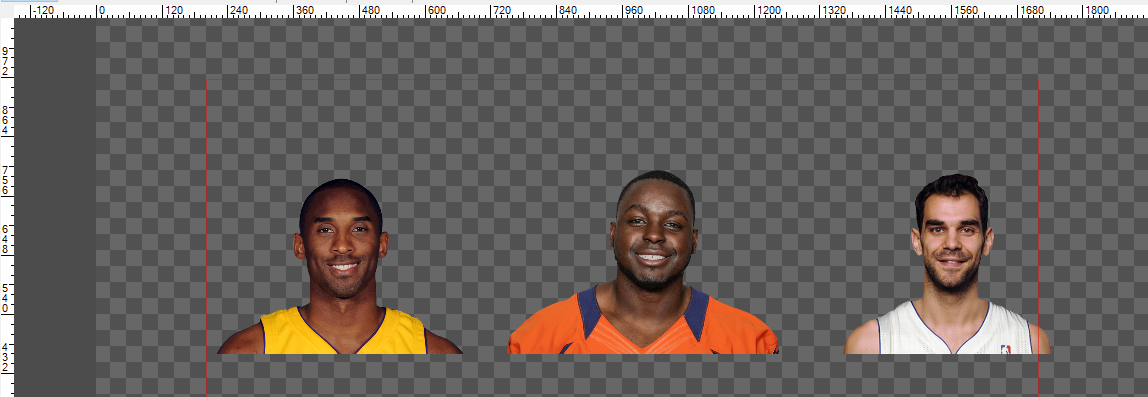Select the player image with white jersey
The height and width of the screenshot is (397, 1148).
(948, 264)
